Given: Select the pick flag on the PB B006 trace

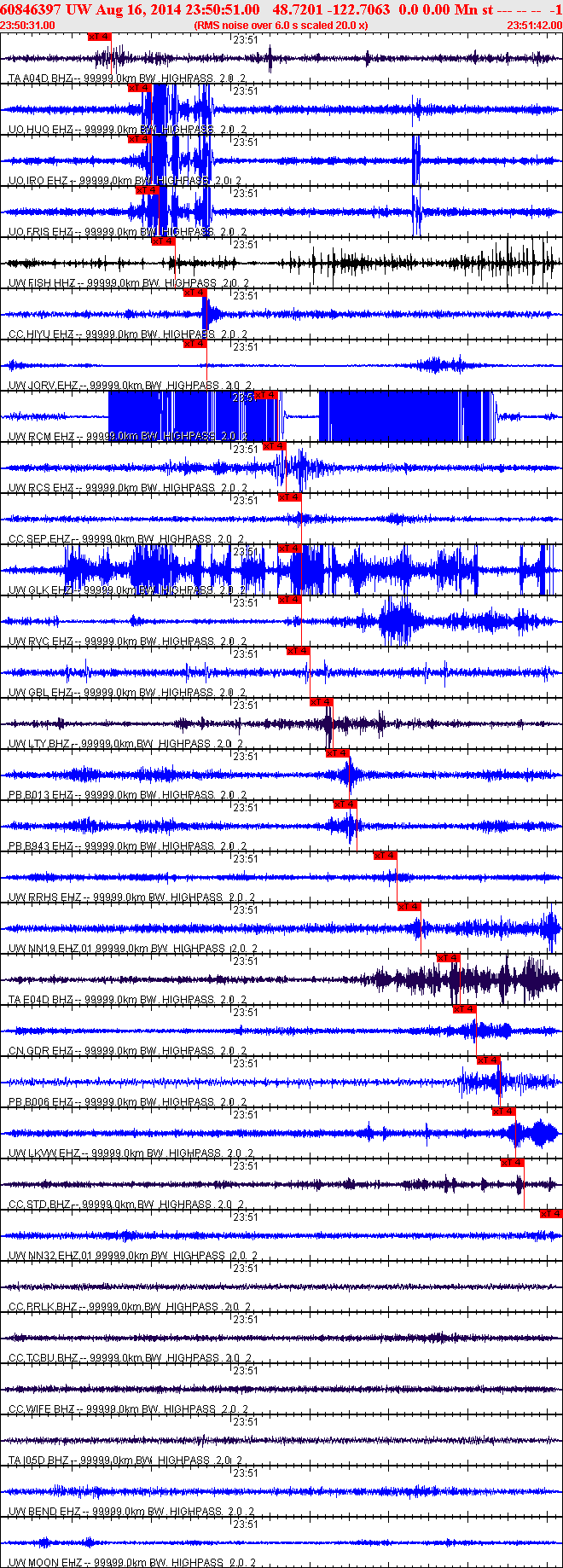Looking at the screenshot, I should click(x=489, y=1060).
